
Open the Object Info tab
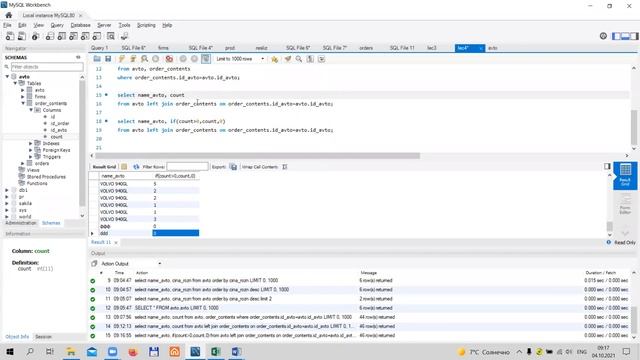(x=17, y=337)
